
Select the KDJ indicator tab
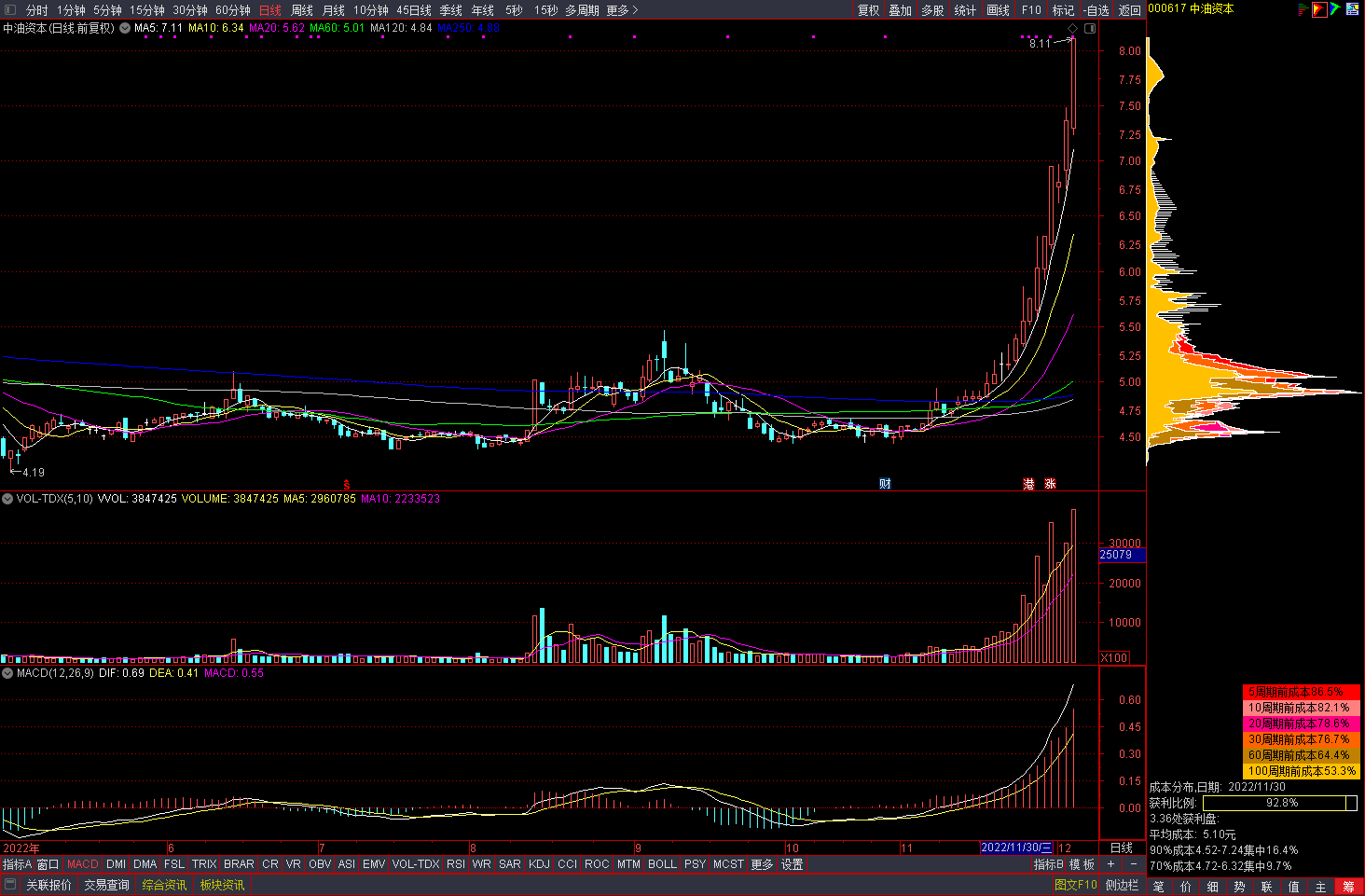539,864
